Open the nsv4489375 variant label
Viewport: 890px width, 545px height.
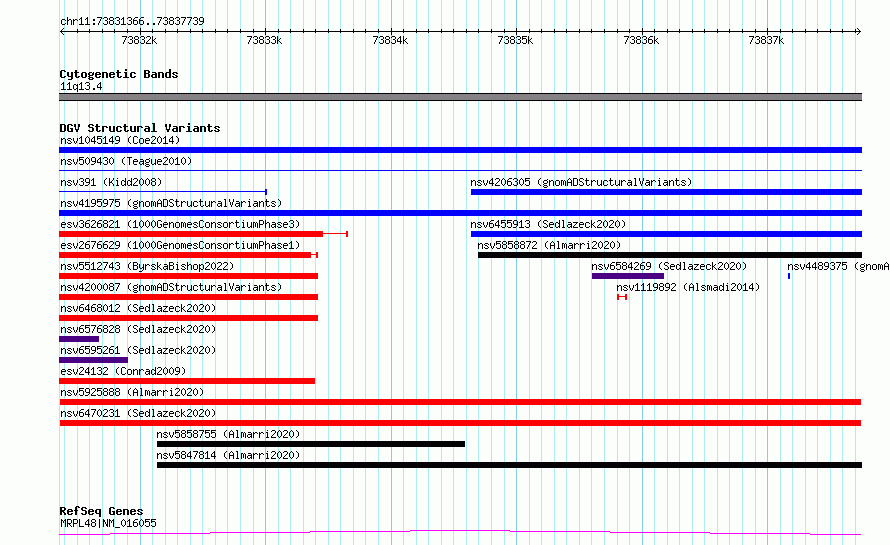[838, 266]
